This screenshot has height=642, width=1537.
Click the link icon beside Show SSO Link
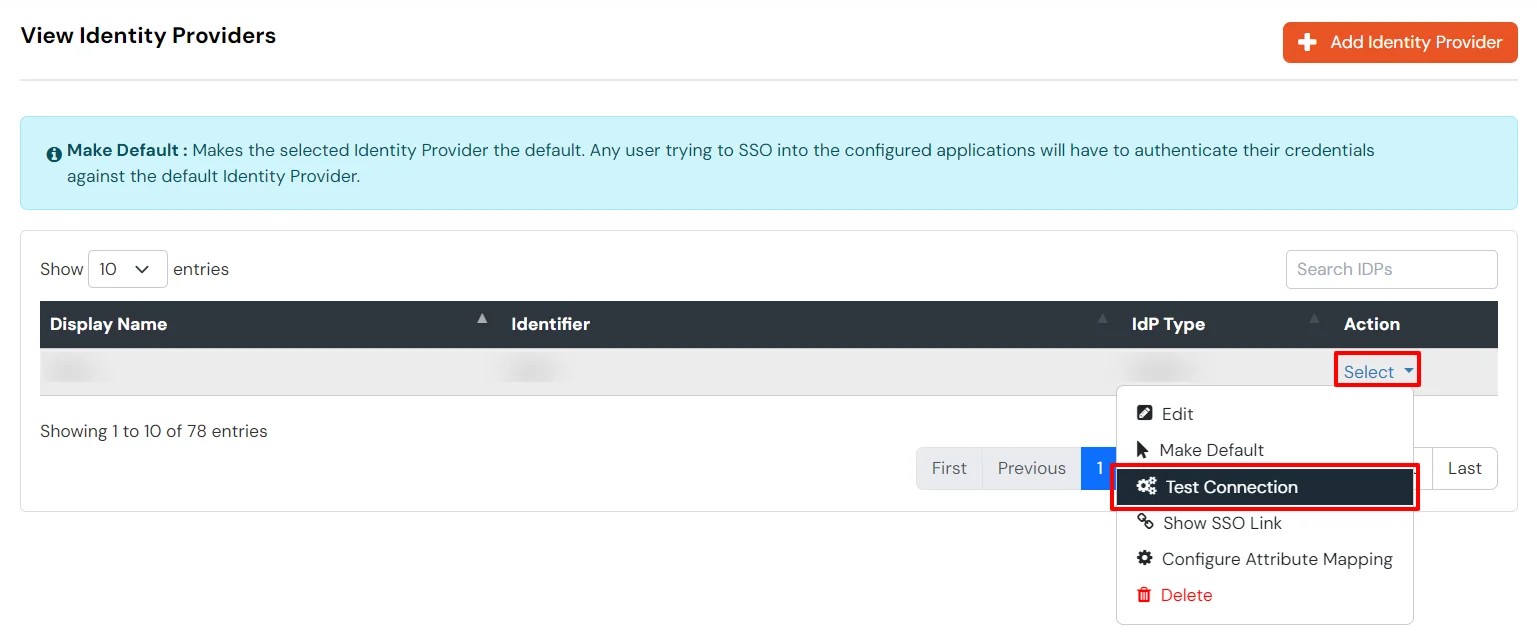[1144, 523]
